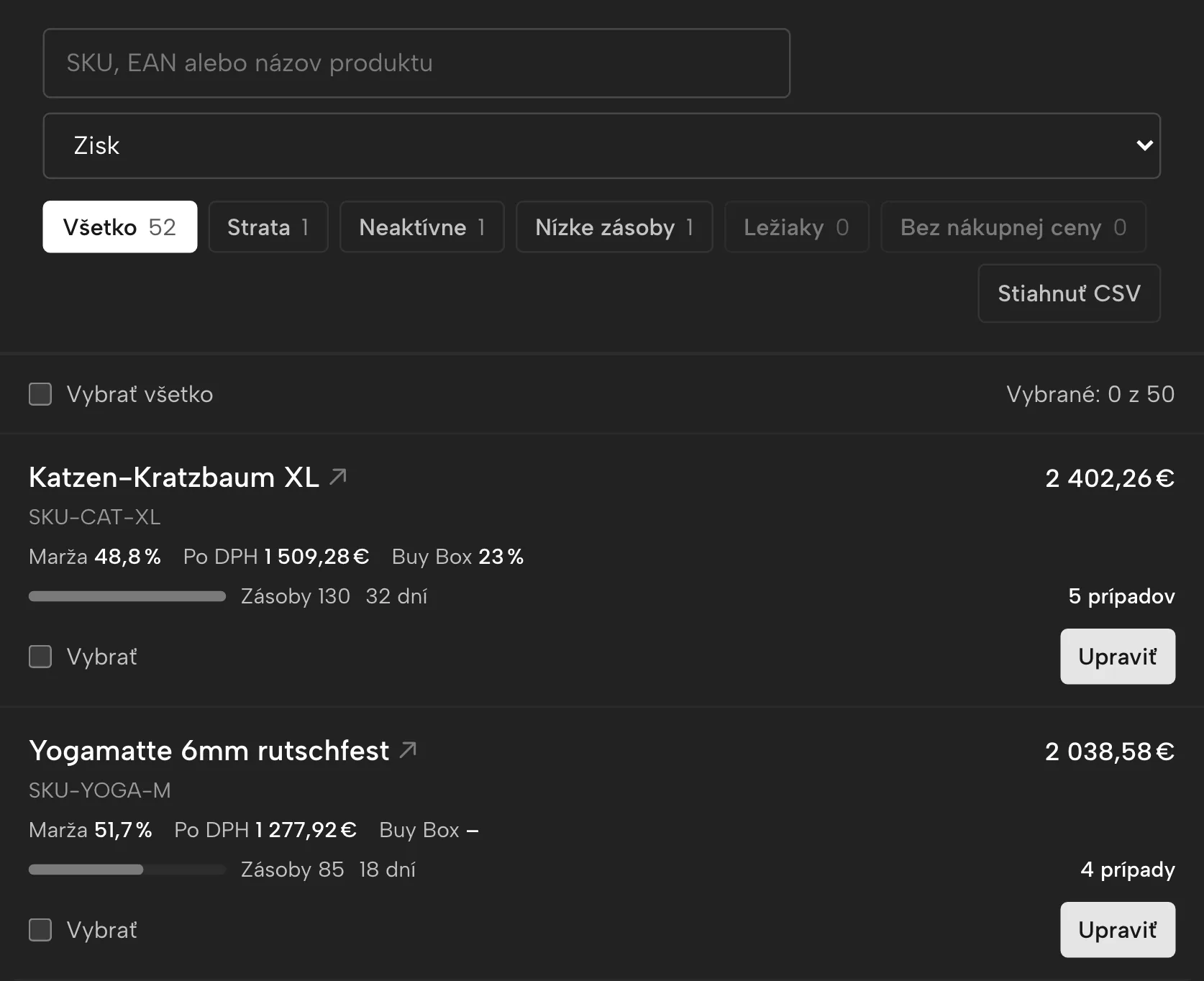Click the SKU-YOGA-M text
Viewport: 1204px width, 981px height.
coord(100,790)
